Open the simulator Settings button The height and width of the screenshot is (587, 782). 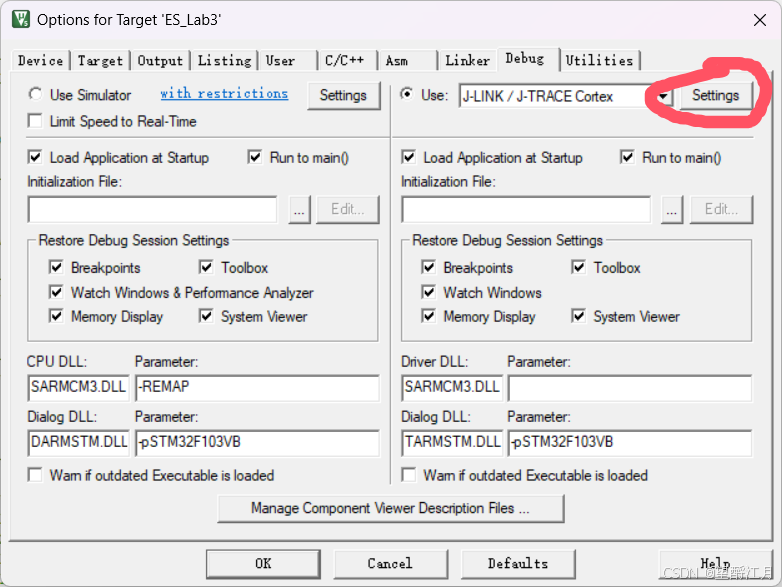pyautogui.click(x=343, y=95)
